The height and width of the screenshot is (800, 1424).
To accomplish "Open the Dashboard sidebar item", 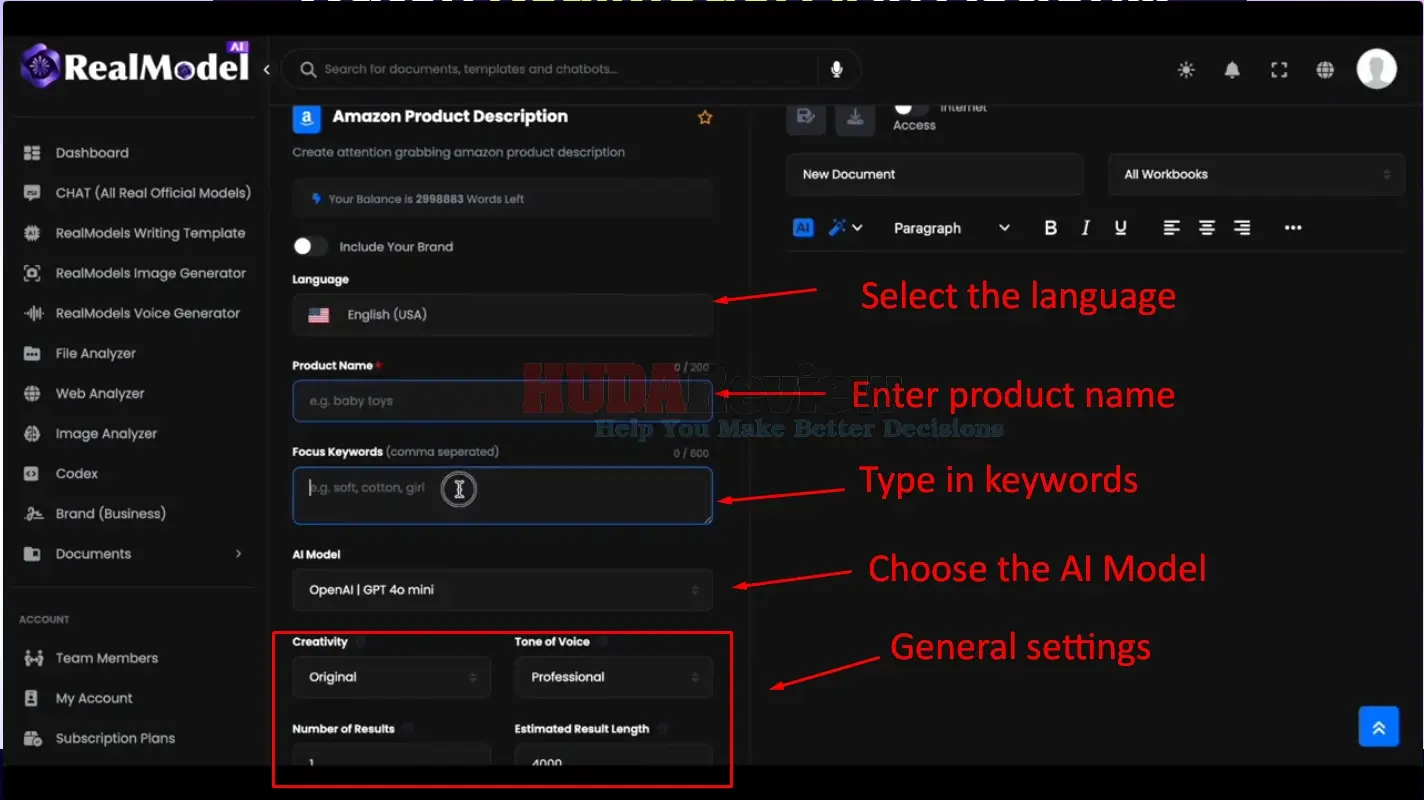I will coord(92,153).
